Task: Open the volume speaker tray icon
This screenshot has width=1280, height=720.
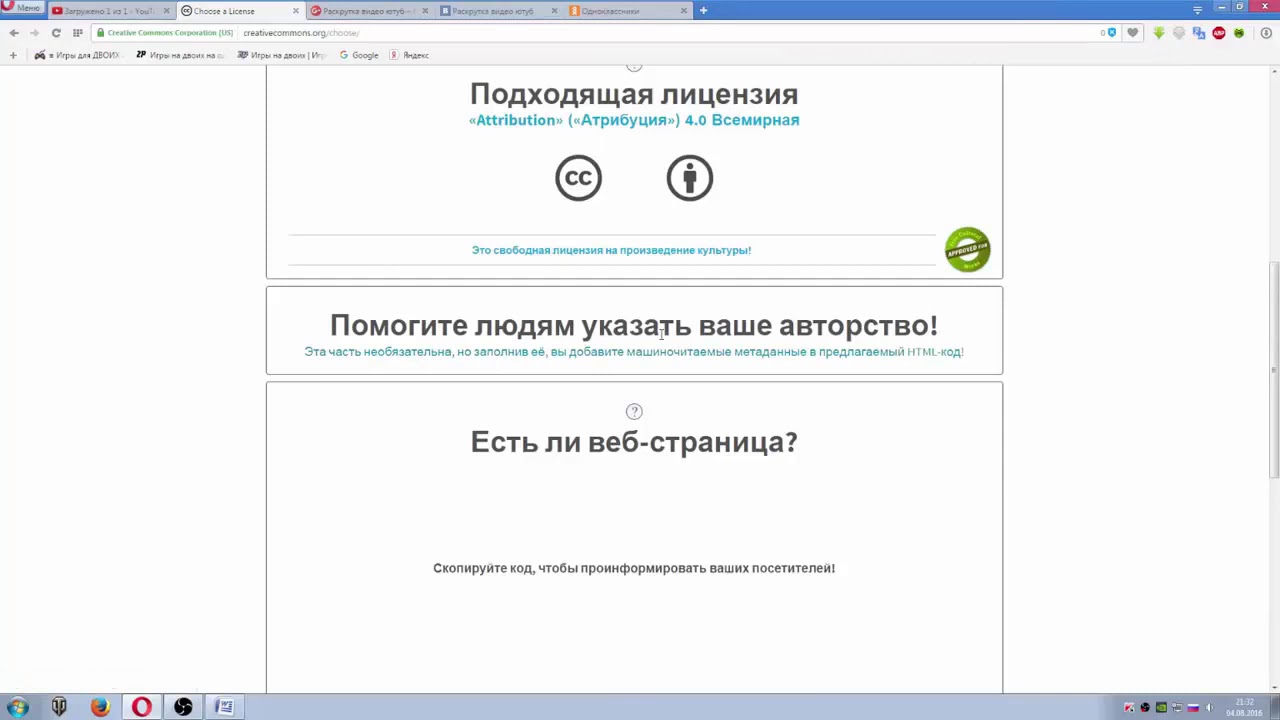Action: (1209, 708)
